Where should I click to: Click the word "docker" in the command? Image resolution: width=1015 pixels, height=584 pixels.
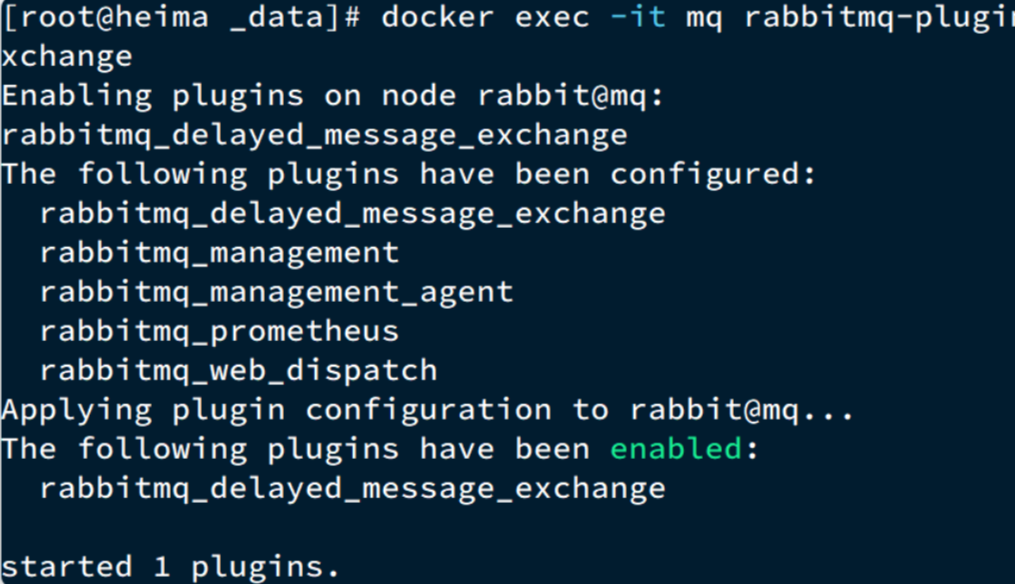(438, 17)
